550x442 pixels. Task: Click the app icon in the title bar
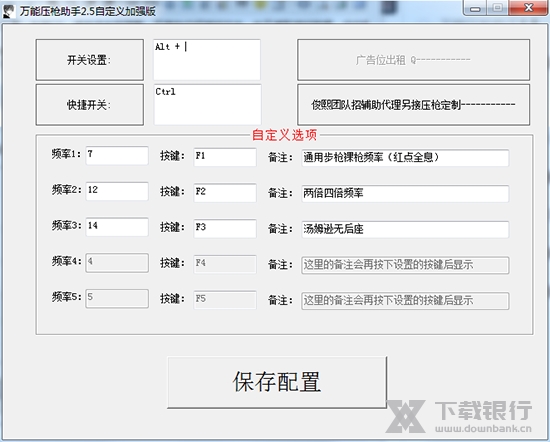click(8, 11)
